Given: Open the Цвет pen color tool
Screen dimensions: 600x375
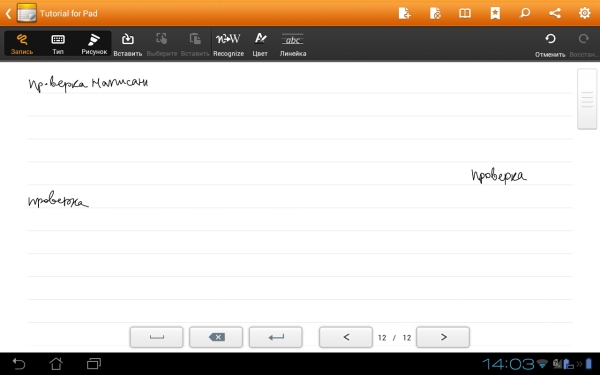Looking at the screenshot, I should click(260, 44).
